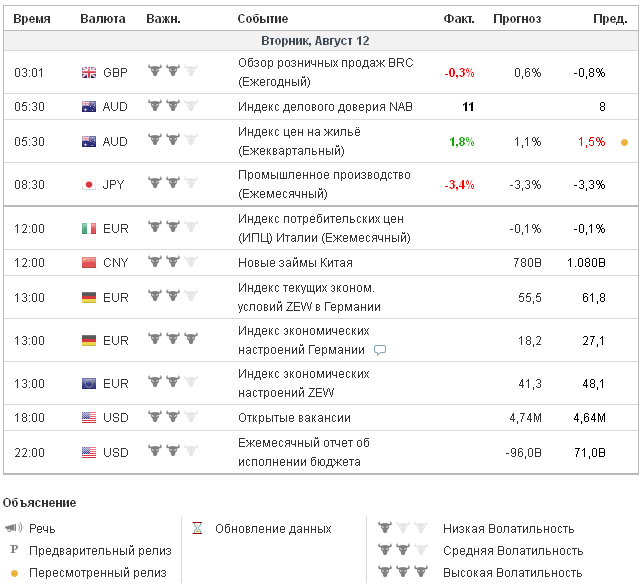Open the Открытые вакансии event

[294, 417]
